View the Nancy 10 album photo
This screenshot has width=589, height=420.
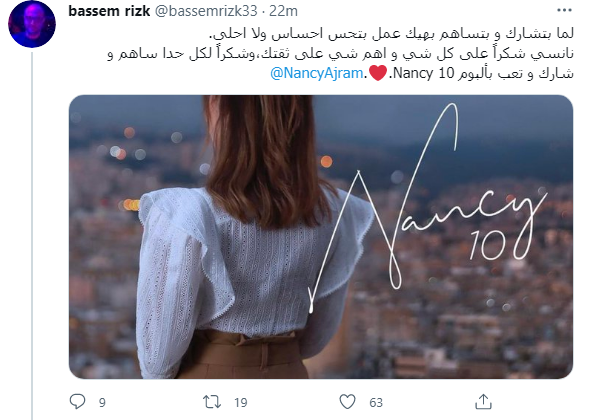[x=321, y=237]
